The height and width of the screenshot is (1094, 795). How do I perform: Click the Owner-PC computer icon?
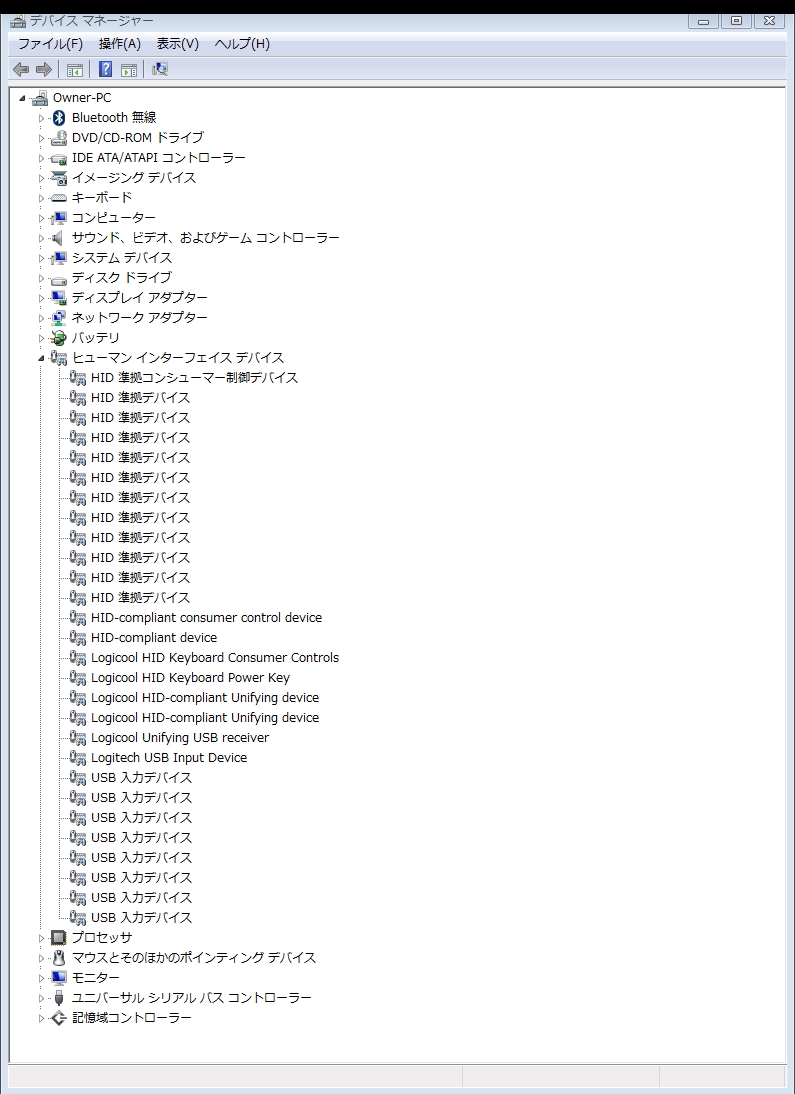pos(40,98)
